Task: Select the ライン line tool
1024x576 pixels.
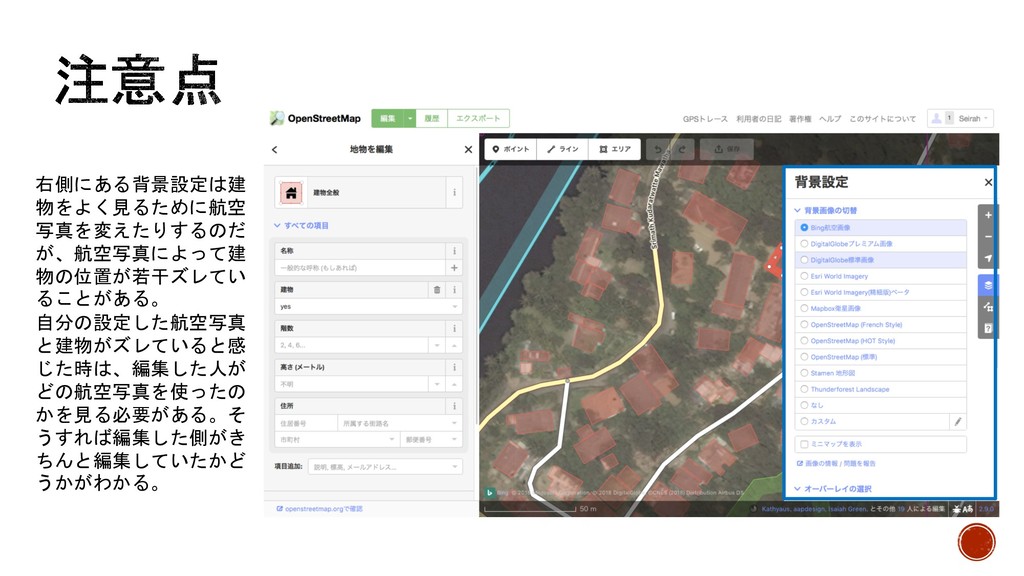Action: point(562,149)
